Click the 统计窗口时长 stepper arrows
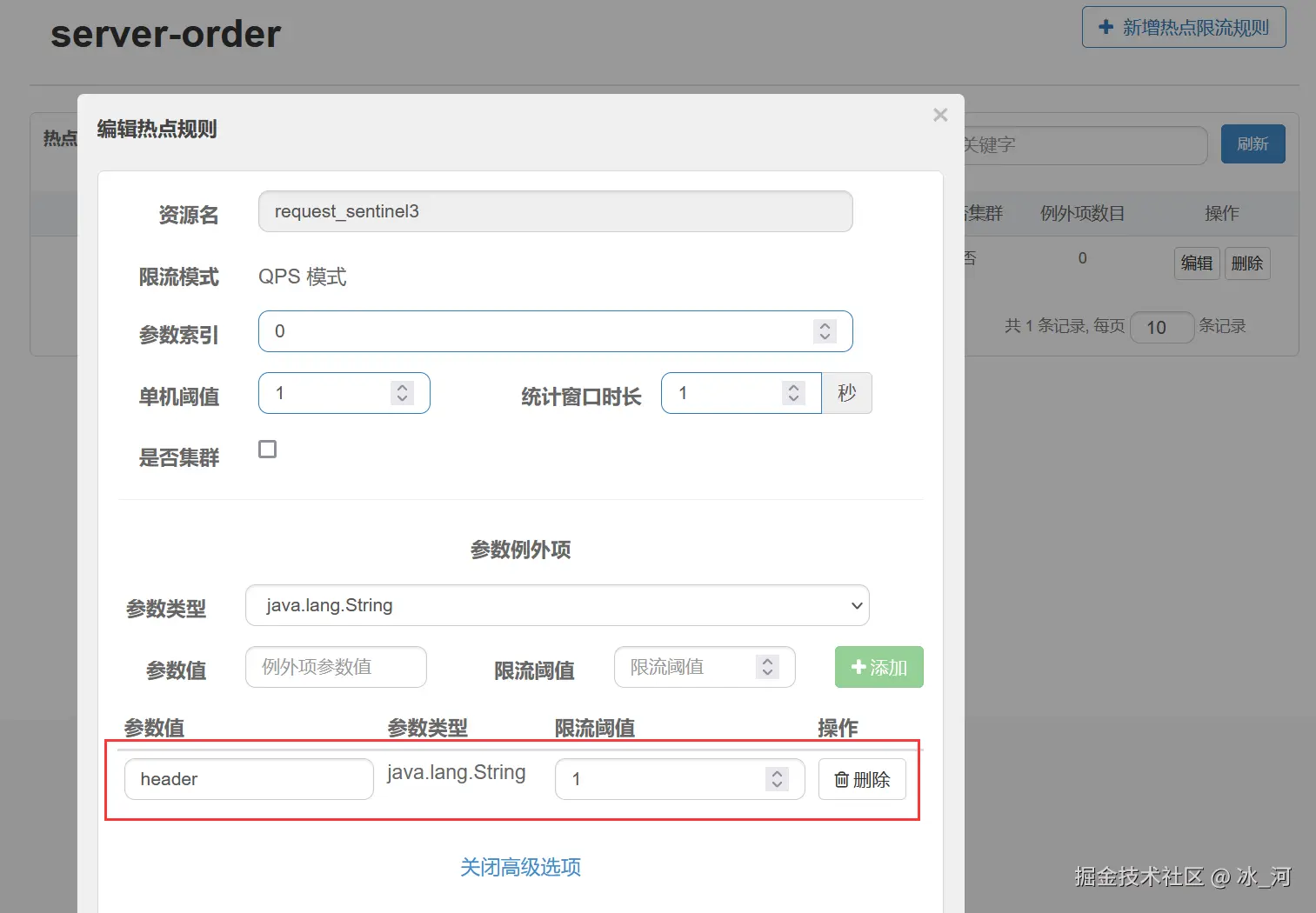The image size is (1316, 913). [793, 393]
